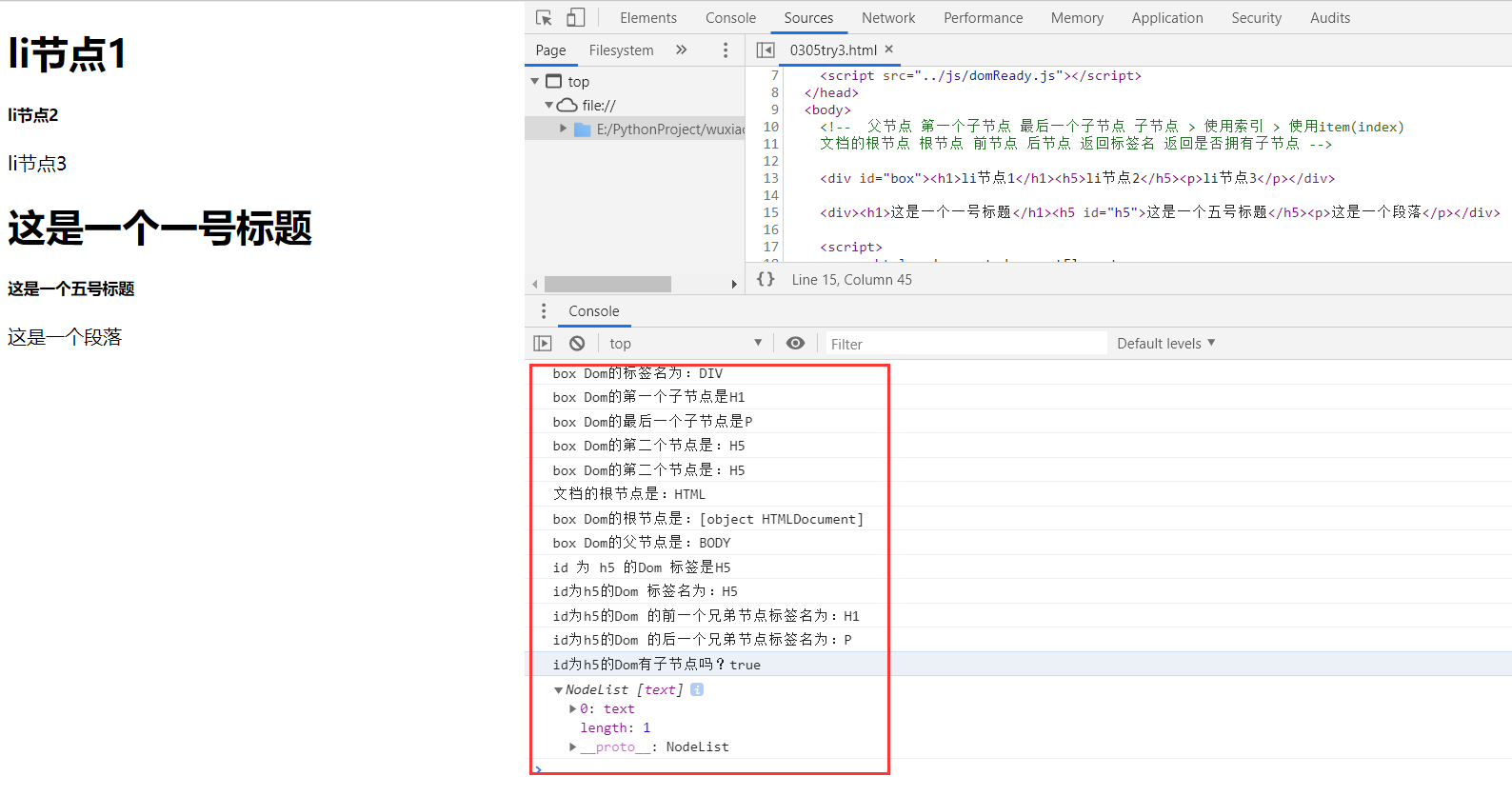This screenshot has width=1512, height=796.
Task: Collapse the top frame tree node
Action: [x=535, y=82]
